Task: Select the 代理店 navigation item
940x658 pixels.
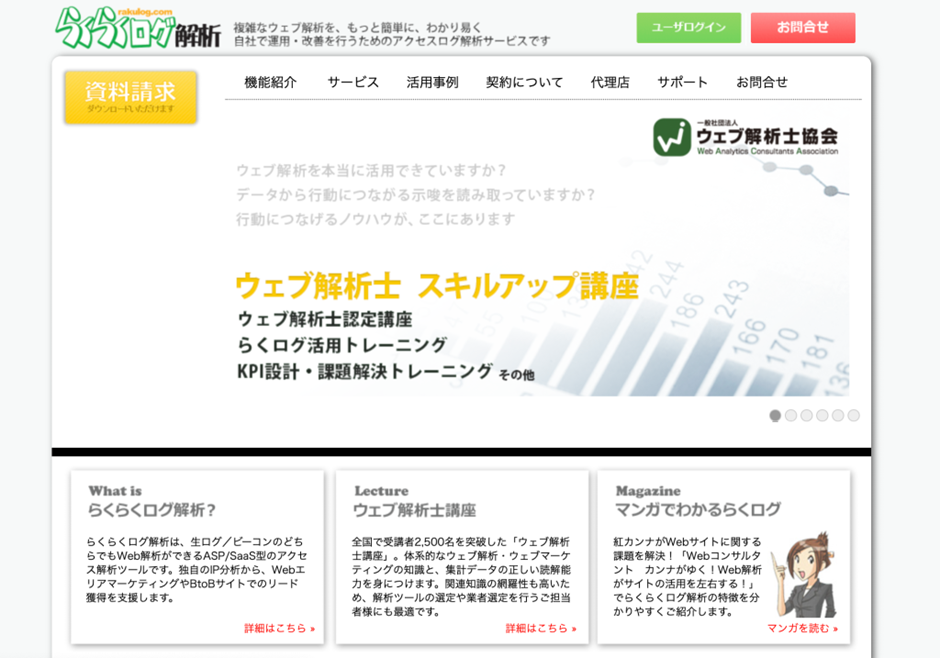Action: coord(610,82)
